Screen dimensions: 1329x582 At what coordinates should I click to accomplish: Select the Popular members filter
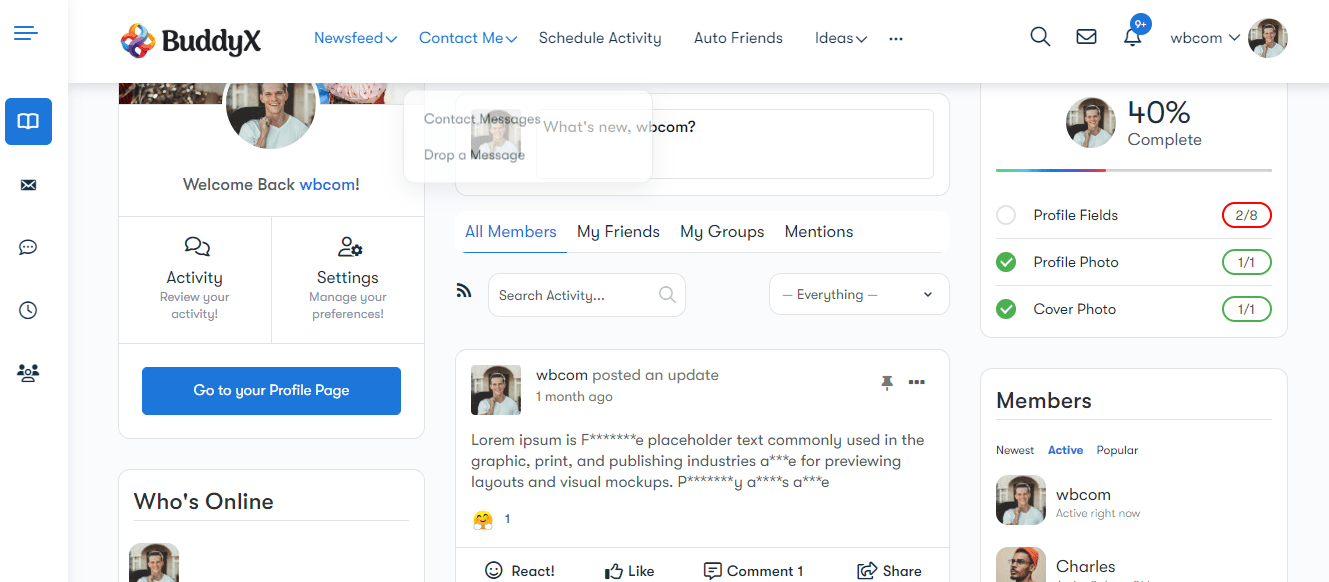click(1117, 450)
